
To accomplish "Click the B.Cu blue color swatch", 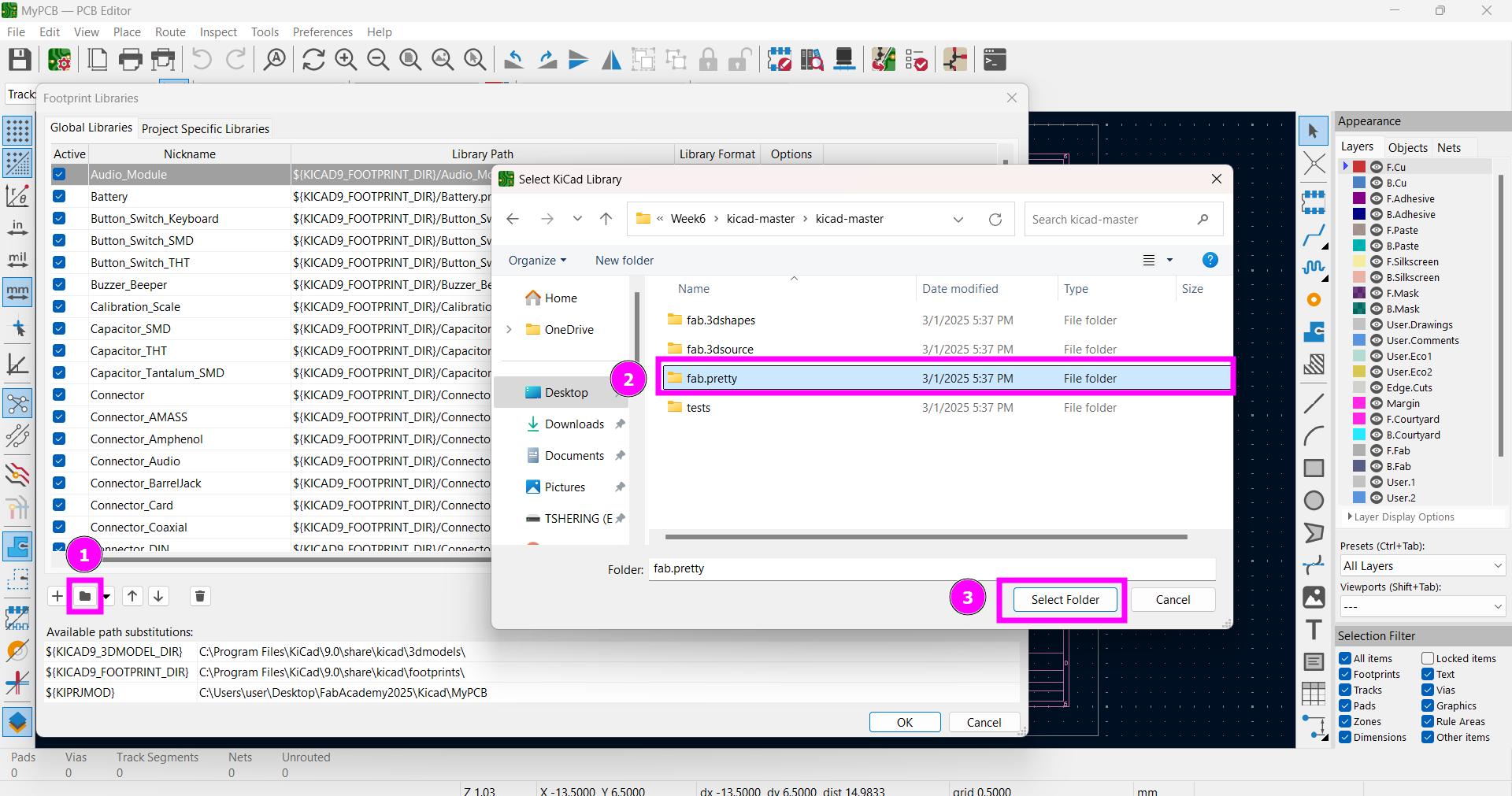I will pos(1358,183).
